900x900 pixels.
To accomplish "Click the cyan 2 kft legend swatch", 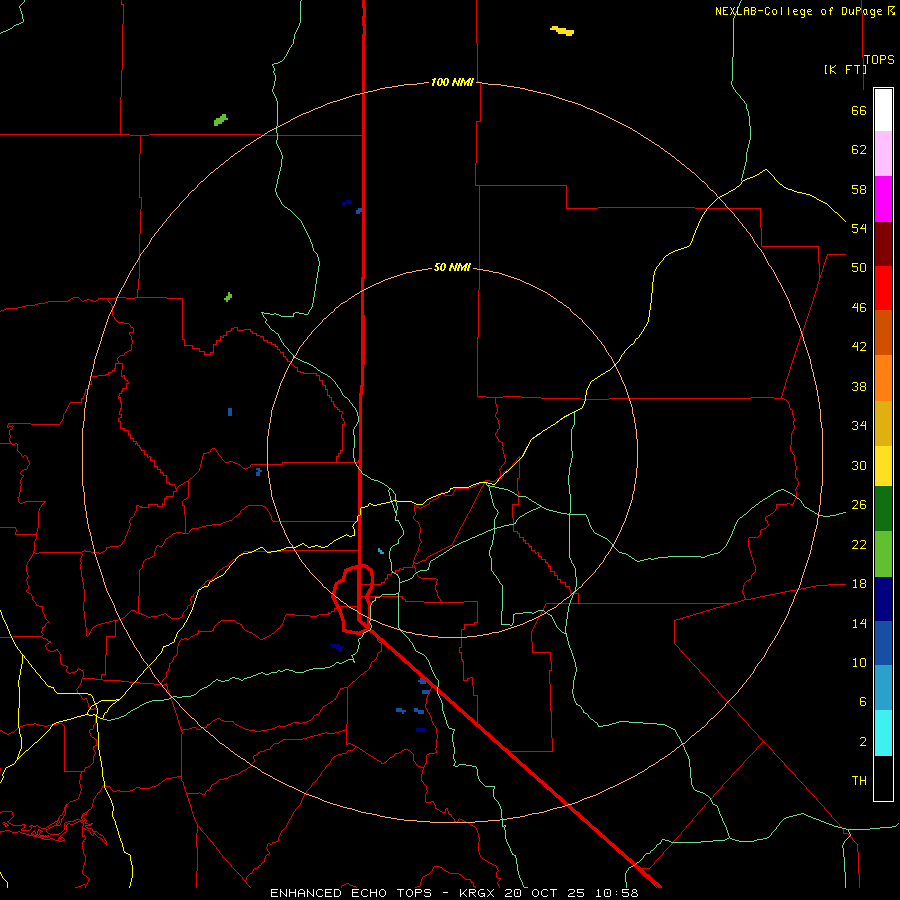I will point(883,733).
